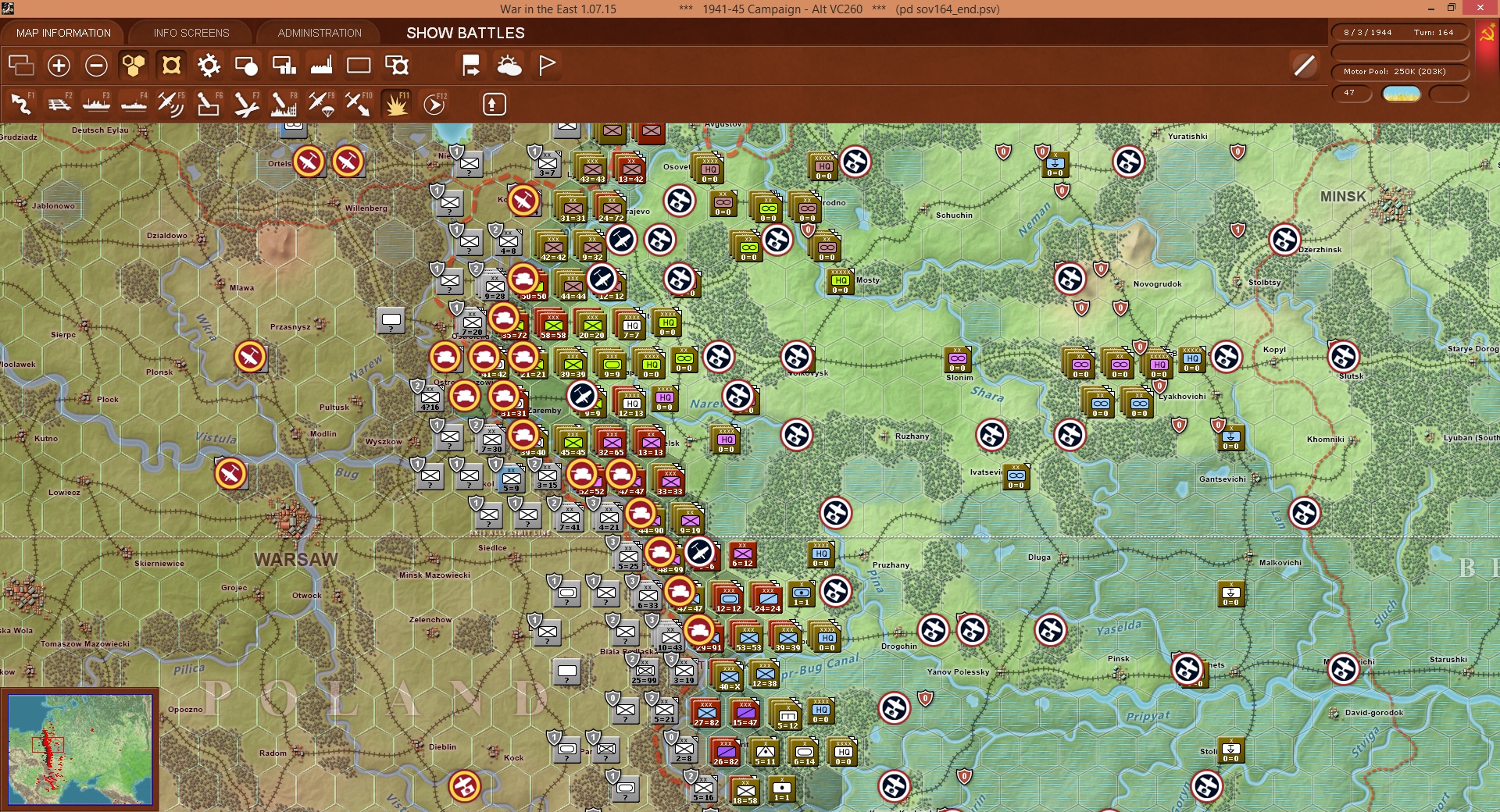Toggle the F11 show battles mode
Screen dimensions: 1500x812
coord(396,104)
